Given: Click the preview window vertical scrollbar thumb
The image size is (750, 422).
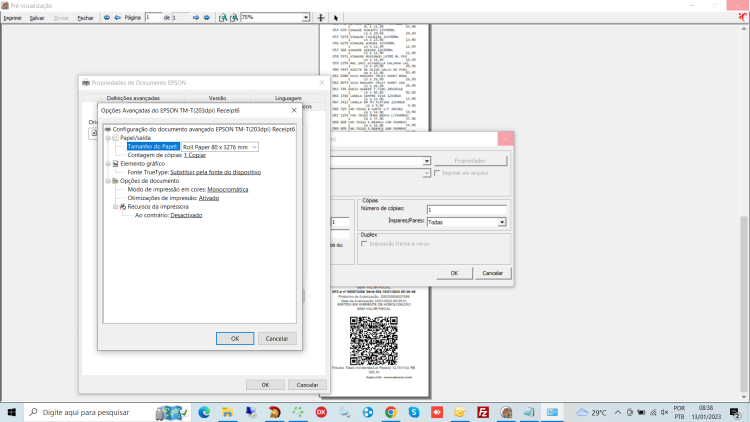Looking at the screenshot, I should [x=744, y=303].
